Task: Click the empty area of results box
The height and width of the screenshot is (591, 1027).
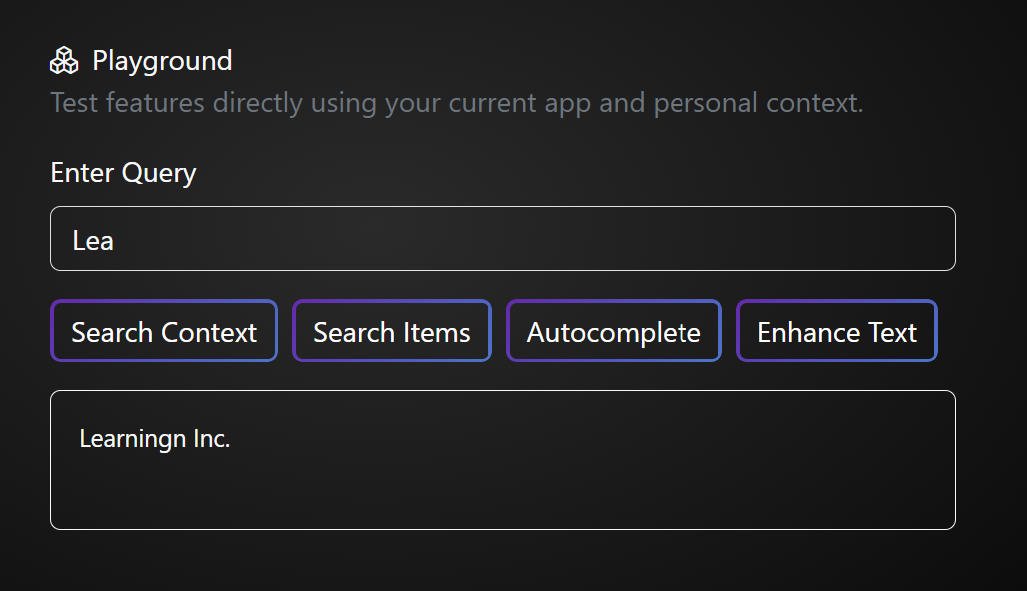Action: click(589, 485)
